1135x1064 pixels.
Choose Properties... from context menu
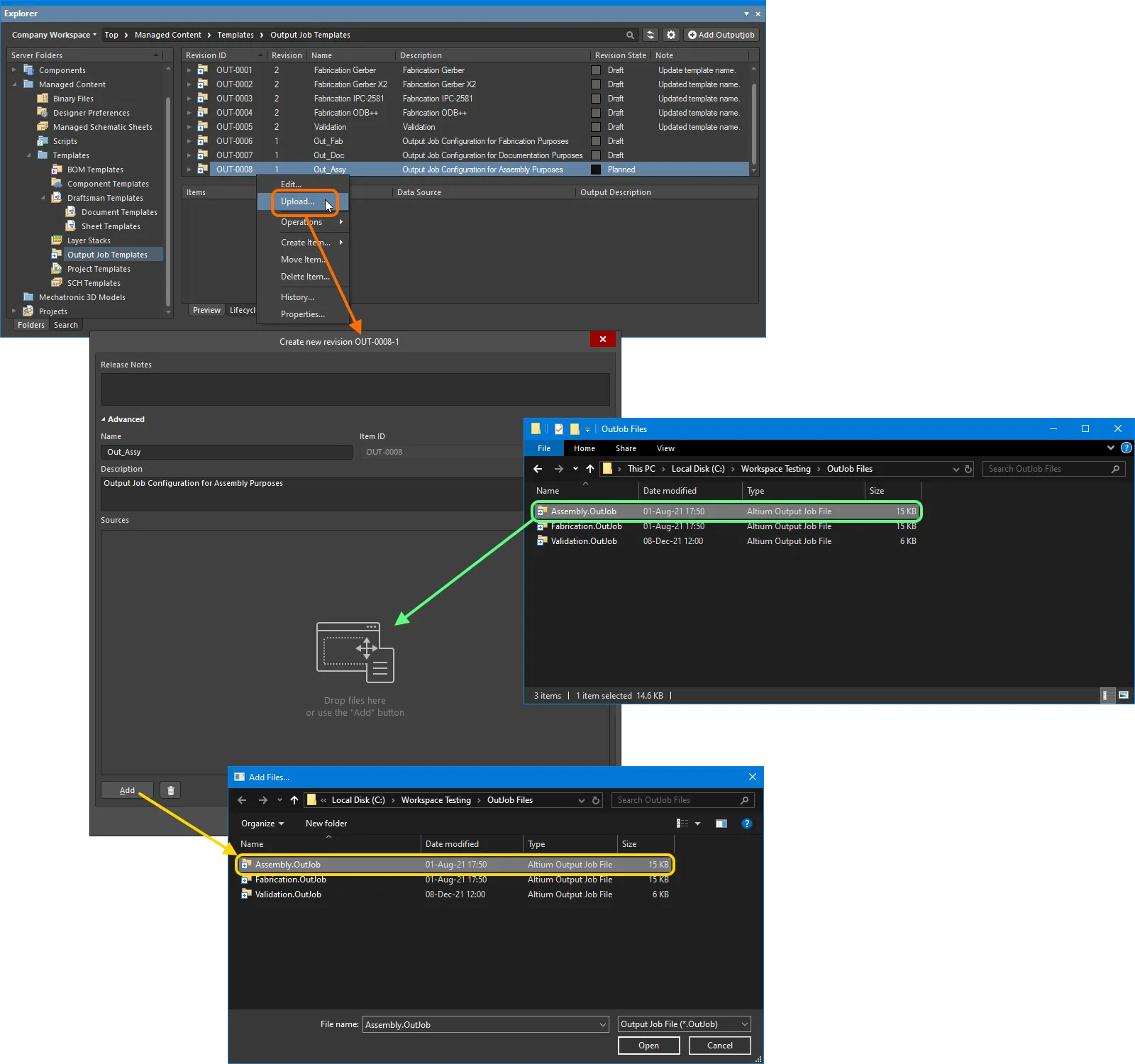click(x=303, y=314)
